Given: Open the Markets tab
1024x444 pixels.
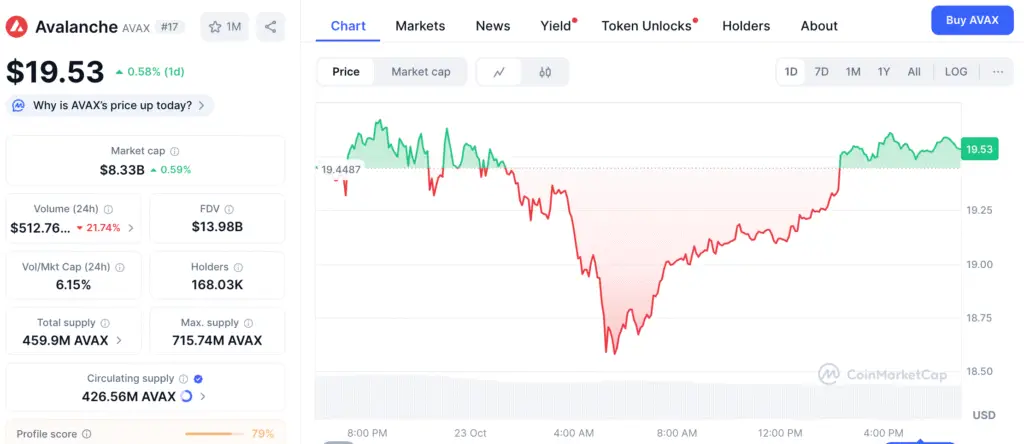Looking at the screenshot, I should 420,26.
